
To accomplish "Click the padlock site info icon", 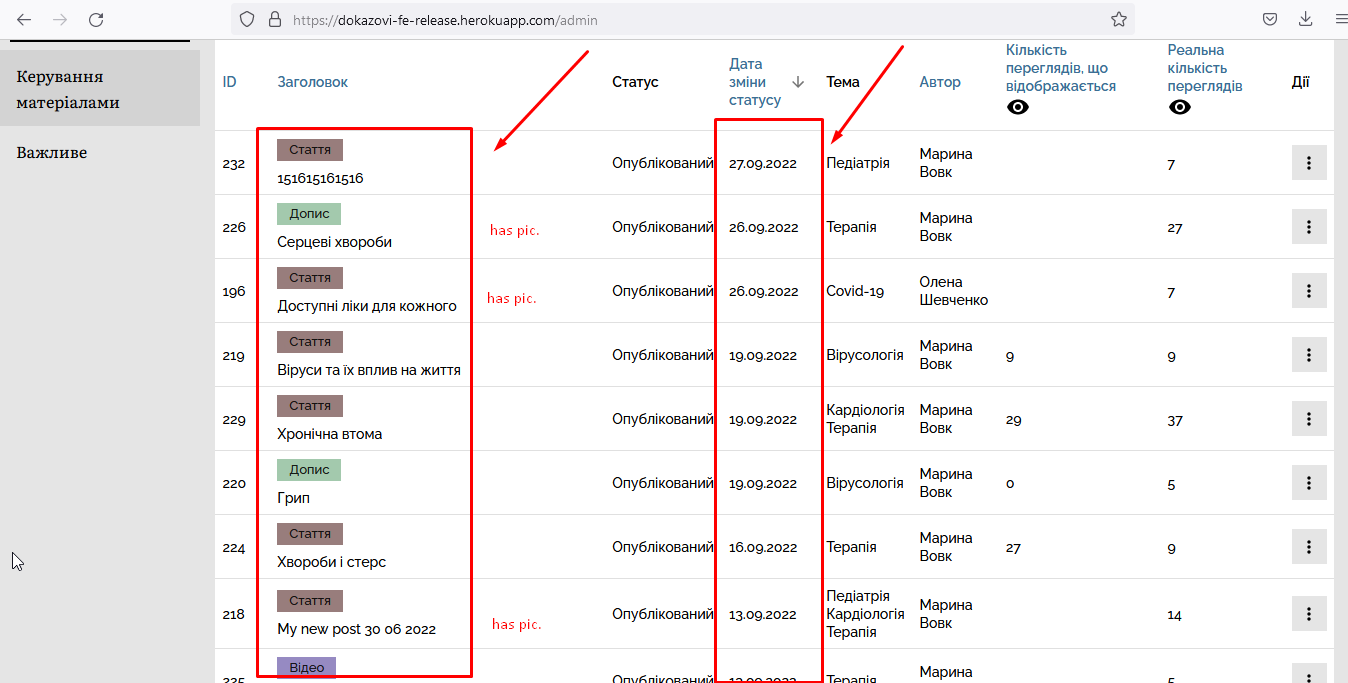I will [x=275, y=19].
